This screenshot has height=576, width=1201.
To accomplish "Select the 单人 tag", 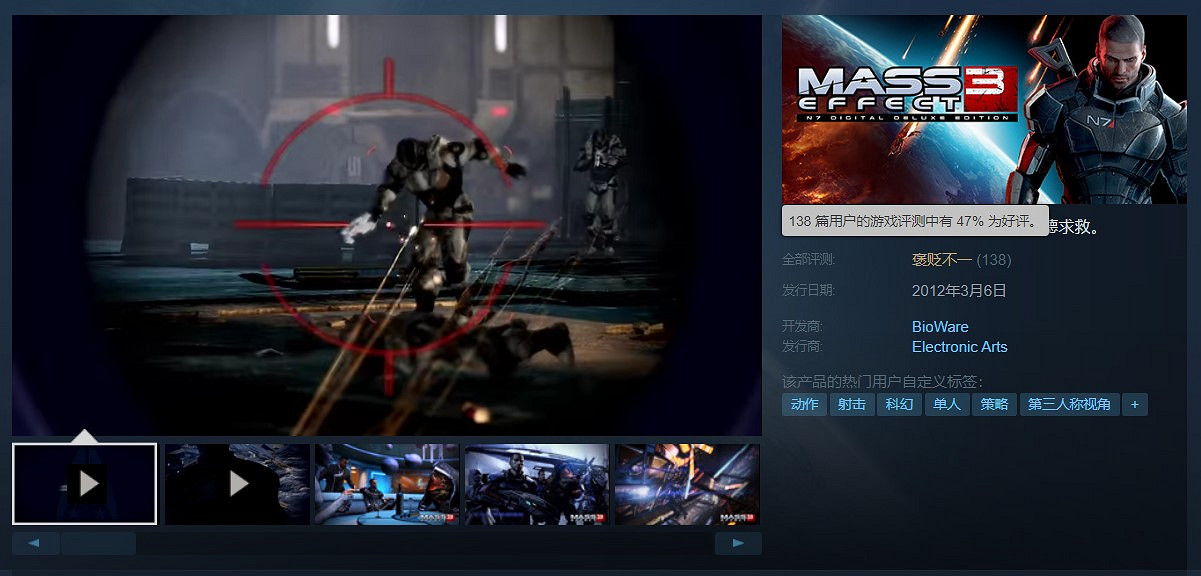I will pos(947,405).
